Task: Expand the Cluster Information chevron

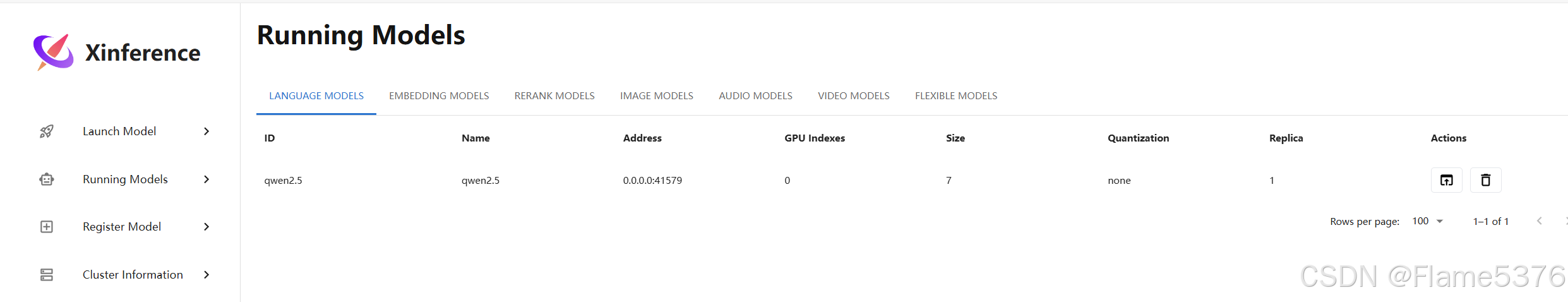Action: click(206, 275)
